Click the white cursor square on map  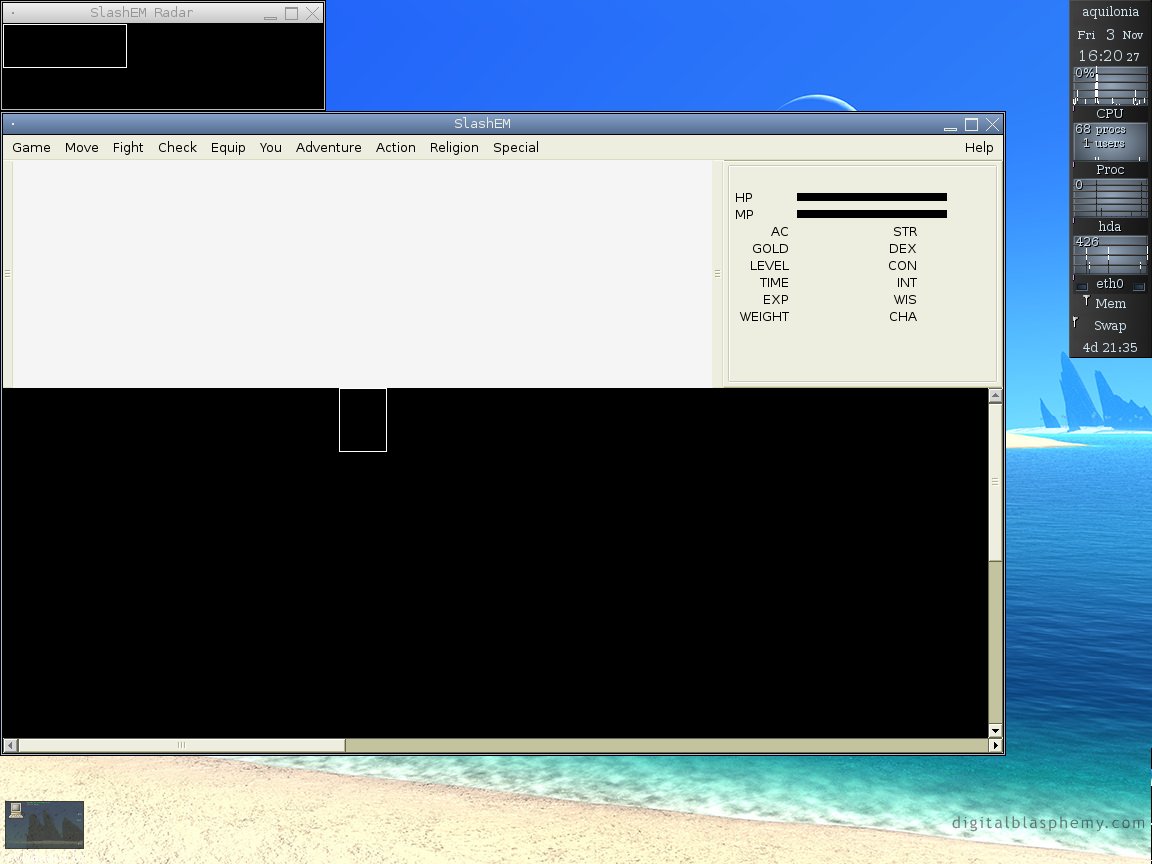(x=363, y=420)
